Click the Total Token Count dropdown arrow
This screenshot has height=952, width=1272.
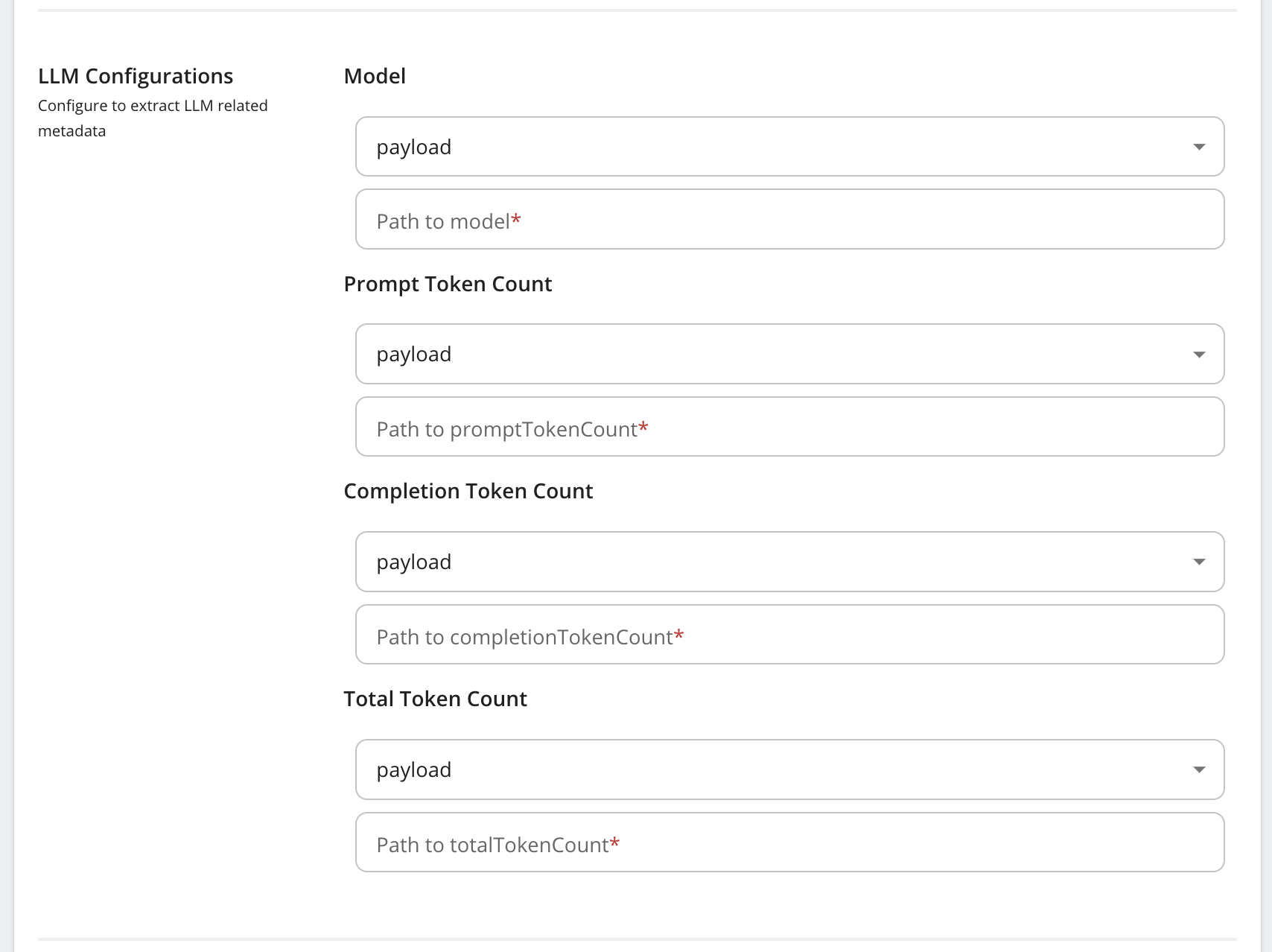[x=1199, y=769]
